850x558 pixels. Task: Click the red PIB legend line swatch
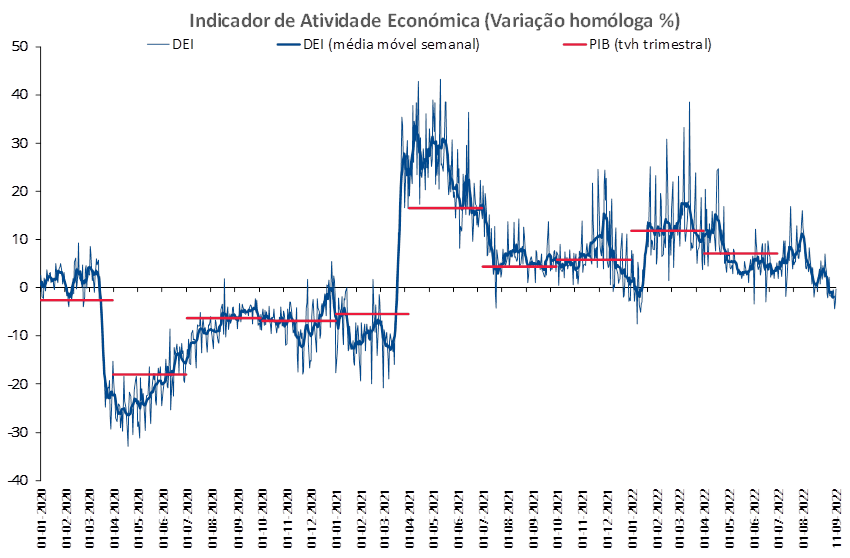coord(575,44)
